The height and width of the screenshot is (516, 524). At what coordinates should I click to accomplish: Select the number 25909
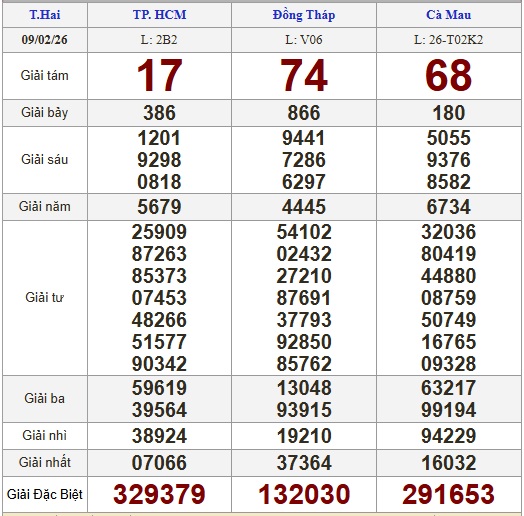159,232
